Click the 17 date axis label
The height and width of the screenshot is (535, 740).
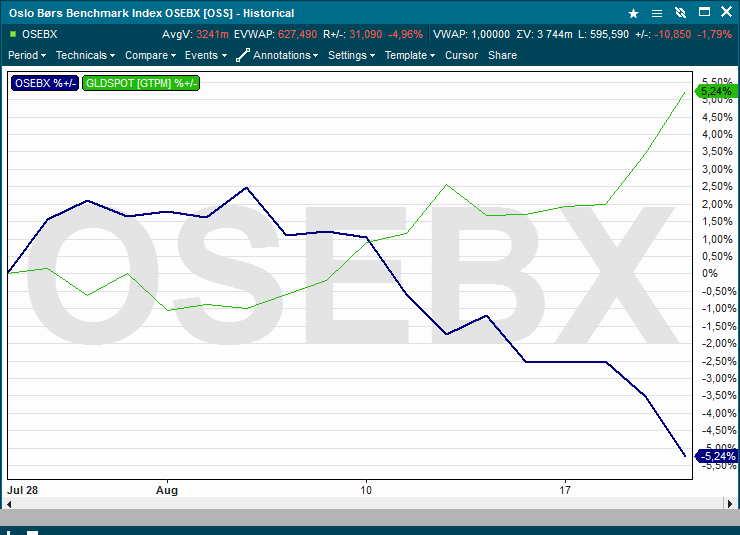point(565,490)
